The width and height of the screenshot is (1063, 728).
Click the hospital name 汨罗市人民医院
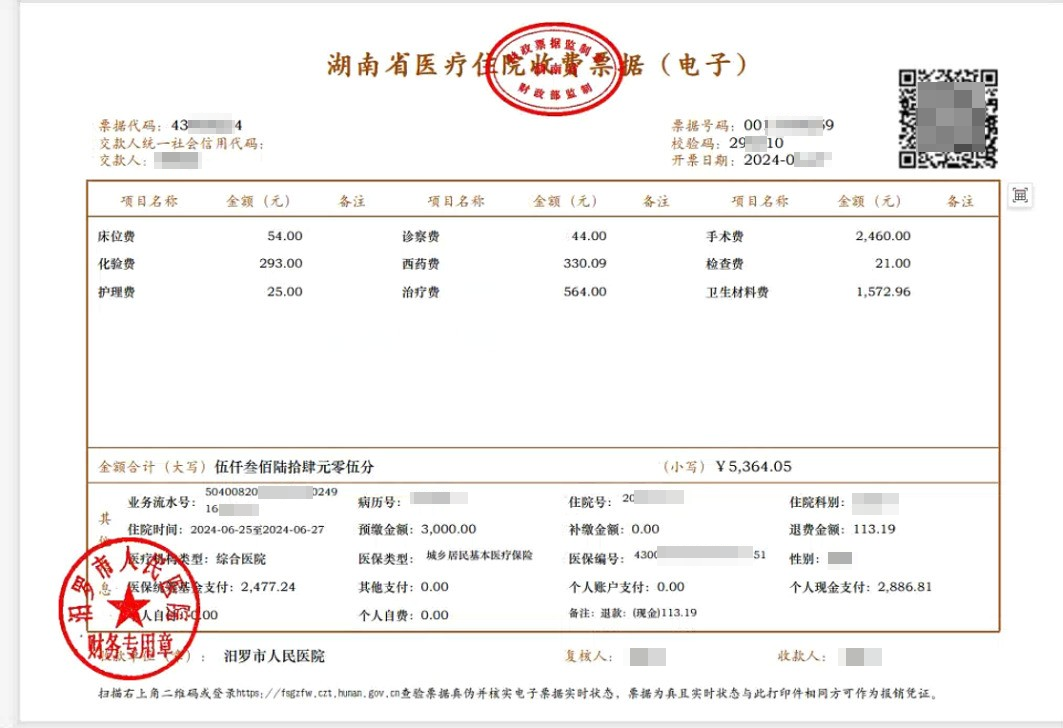[274, 656]
